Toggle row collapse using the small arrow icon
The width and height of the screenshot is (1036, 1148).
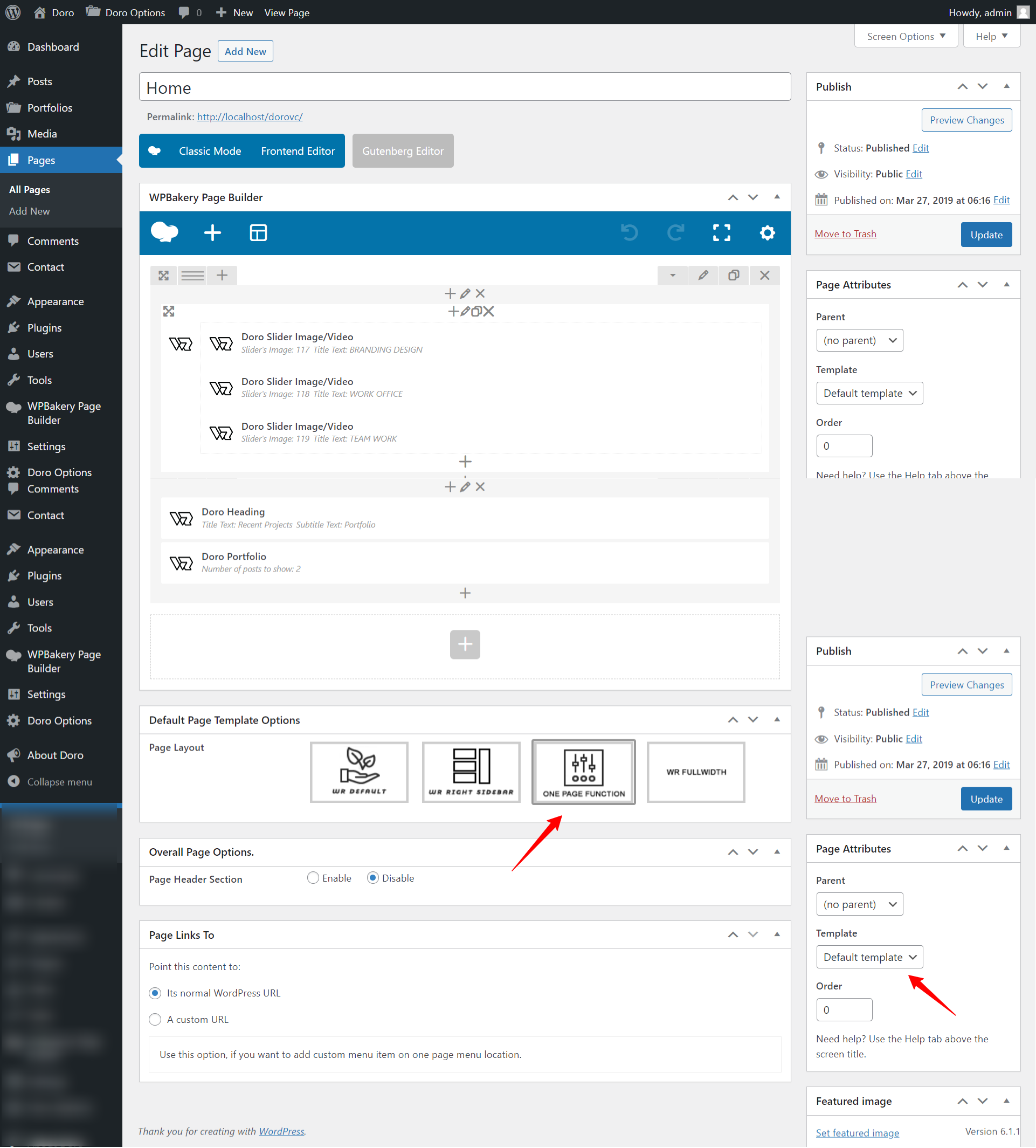point(672,276)
